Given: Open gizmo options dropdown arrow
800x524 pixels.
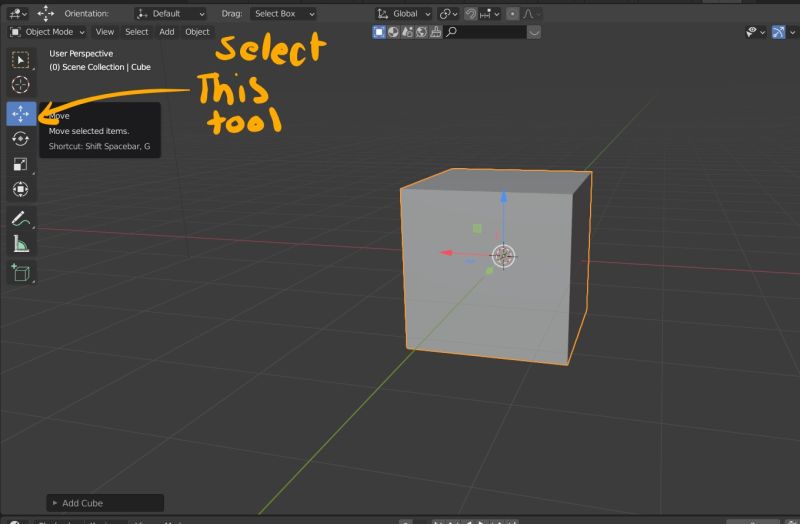Looking at the screenshot, I should pos(792,32).
